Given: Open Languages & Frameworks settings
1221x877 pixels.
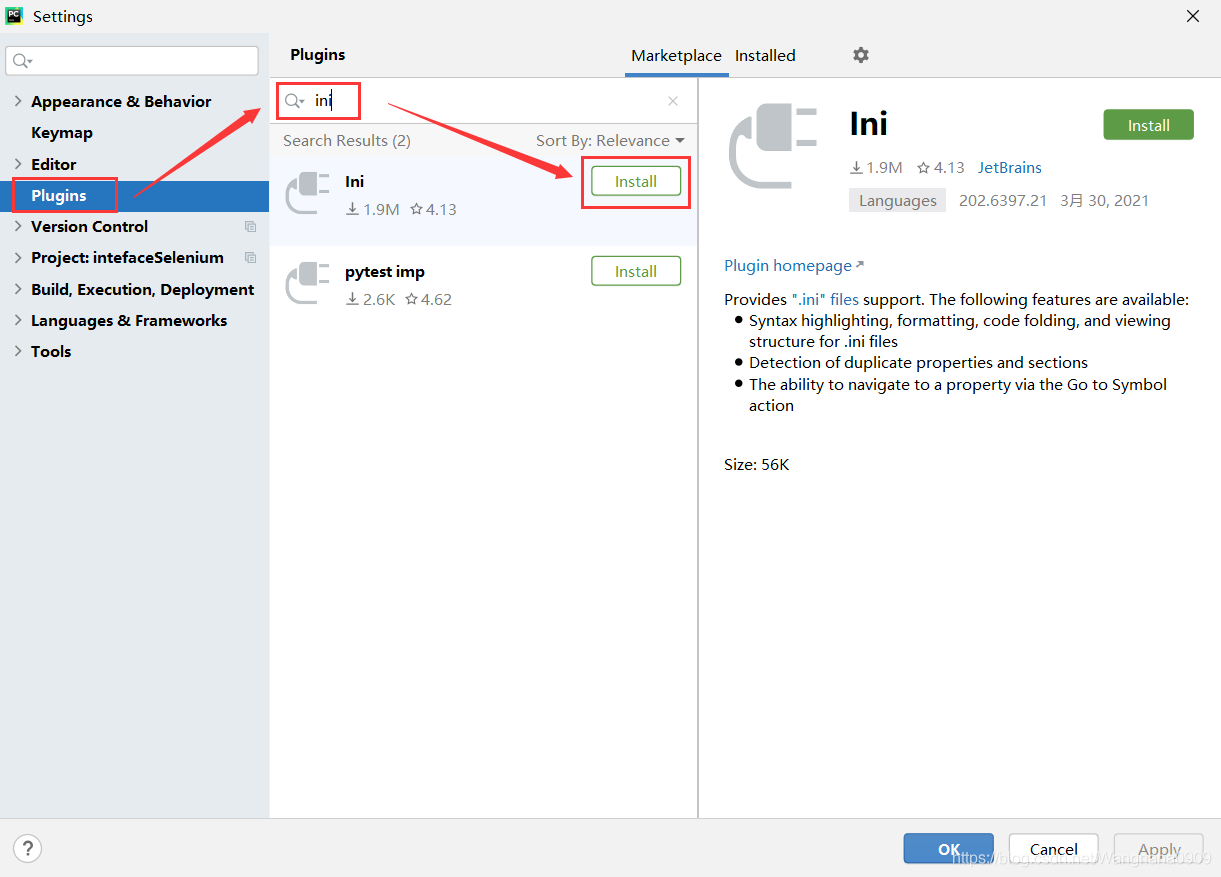Looking at the screenshot, I should 129,321.
